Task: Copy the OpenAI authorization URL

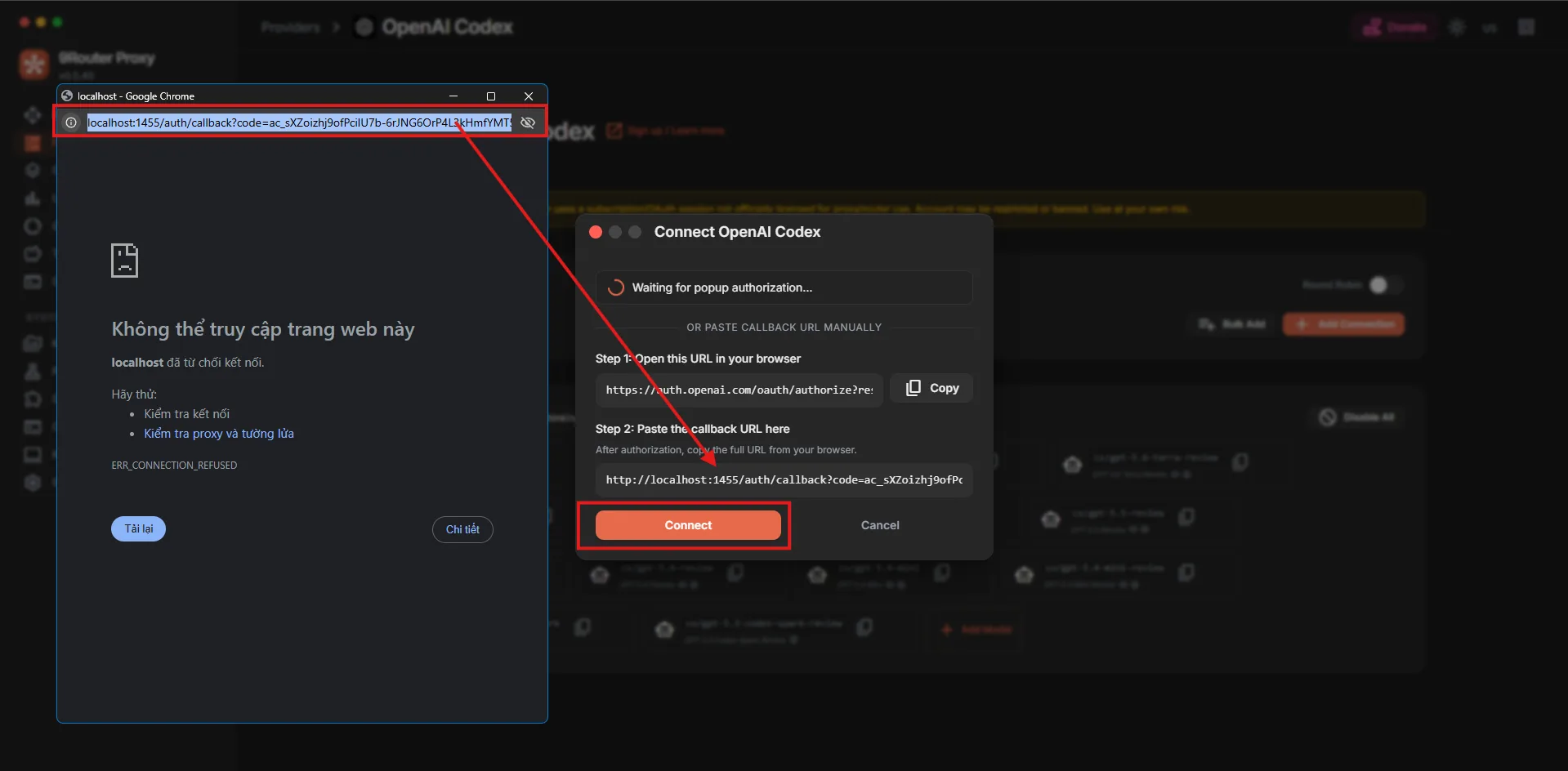Action: click(x=931, y=388)
